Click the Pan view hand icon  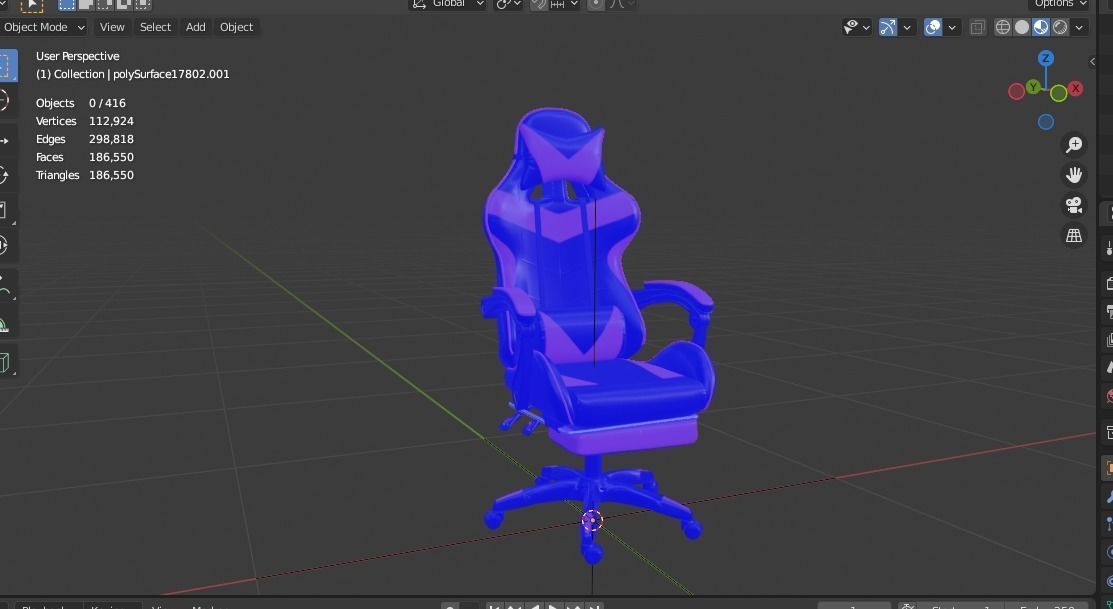(1074, 175)
